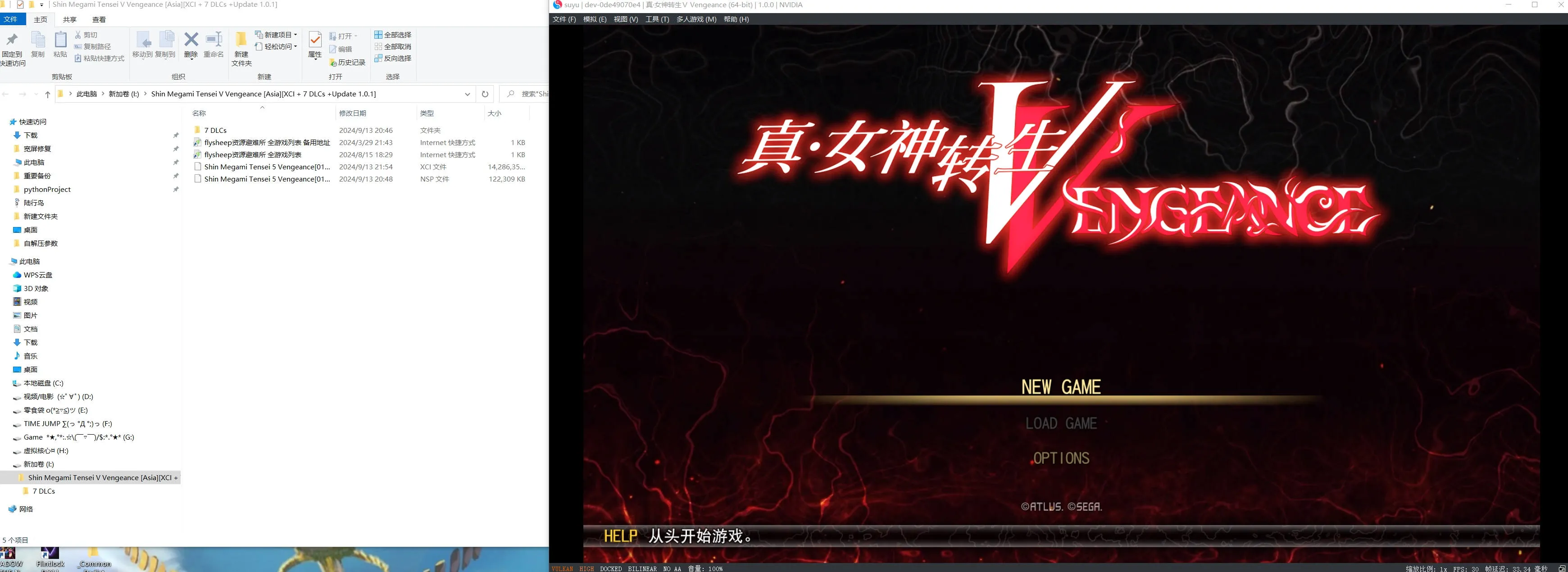
Task: Click the Up one level arrow
Action: pyautogui.click(x=47, y=94)
